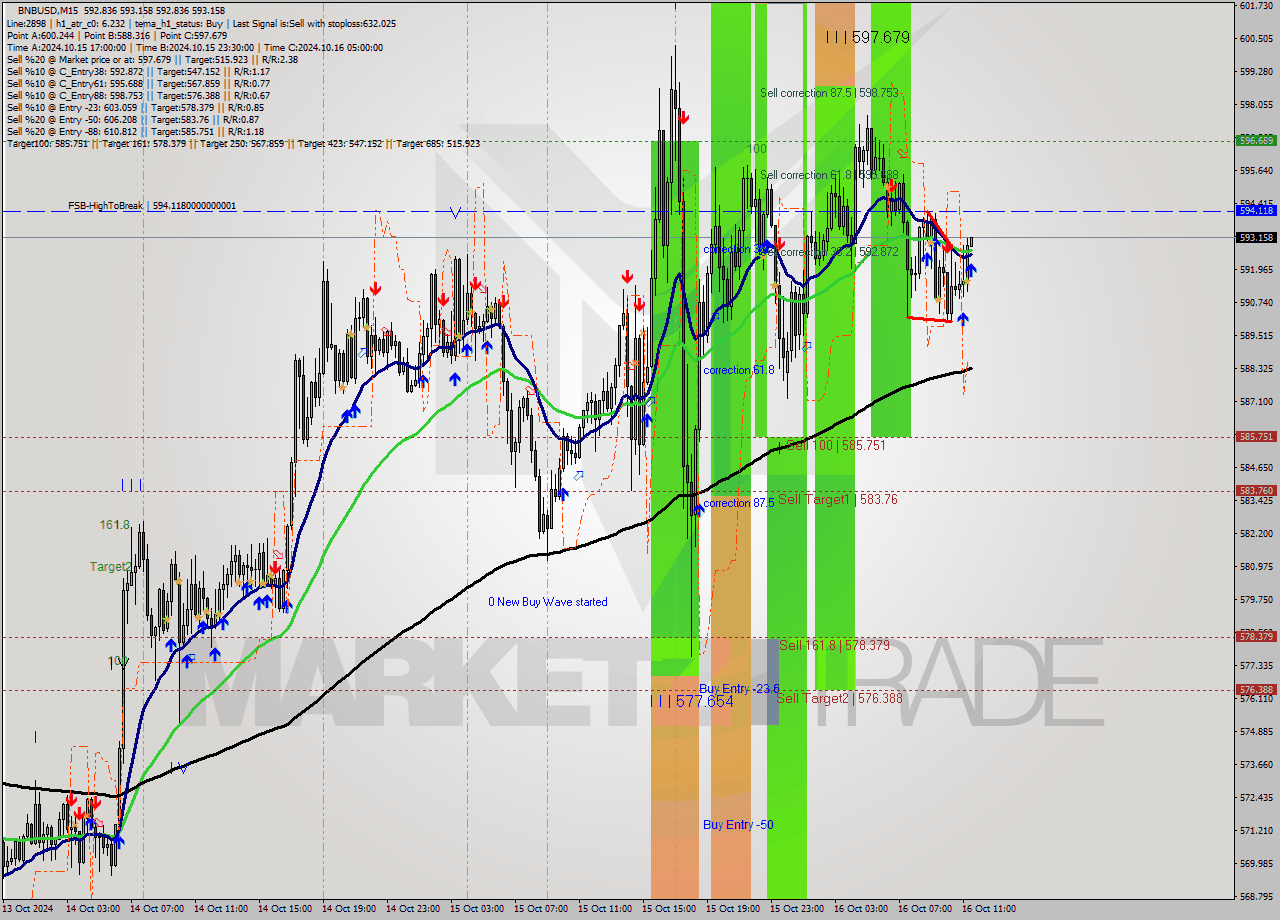The image size is (1280, 920).
Task: Click the '16 Oct 11:00' time axis label
Action: pos(989,908)
